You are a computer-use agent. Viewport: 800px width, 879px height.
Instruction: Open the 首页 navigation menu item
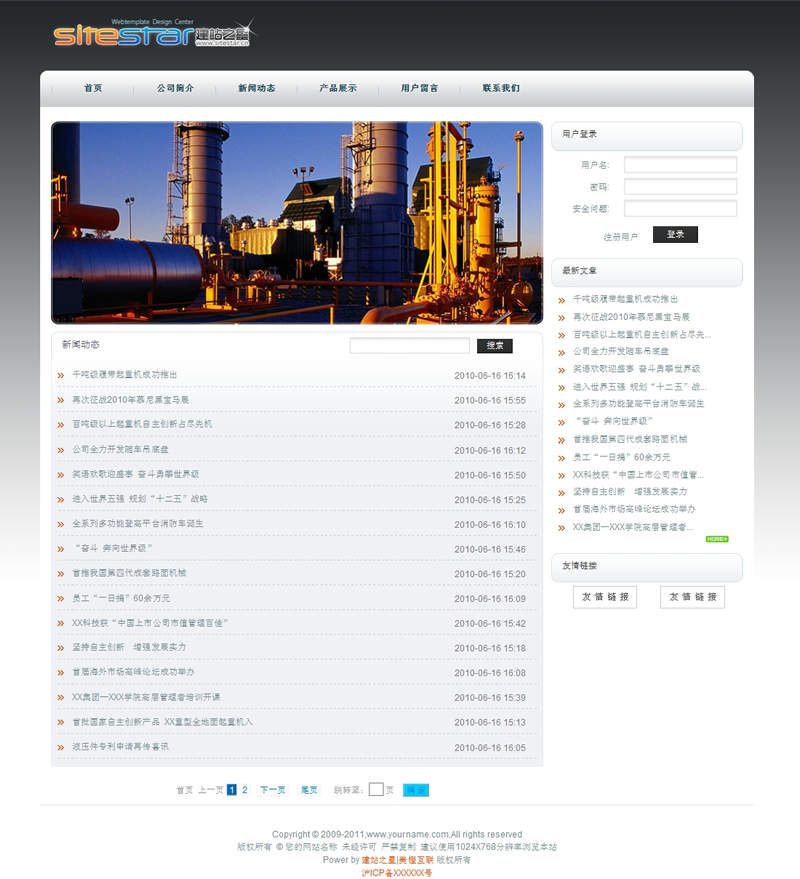(93, 89)
